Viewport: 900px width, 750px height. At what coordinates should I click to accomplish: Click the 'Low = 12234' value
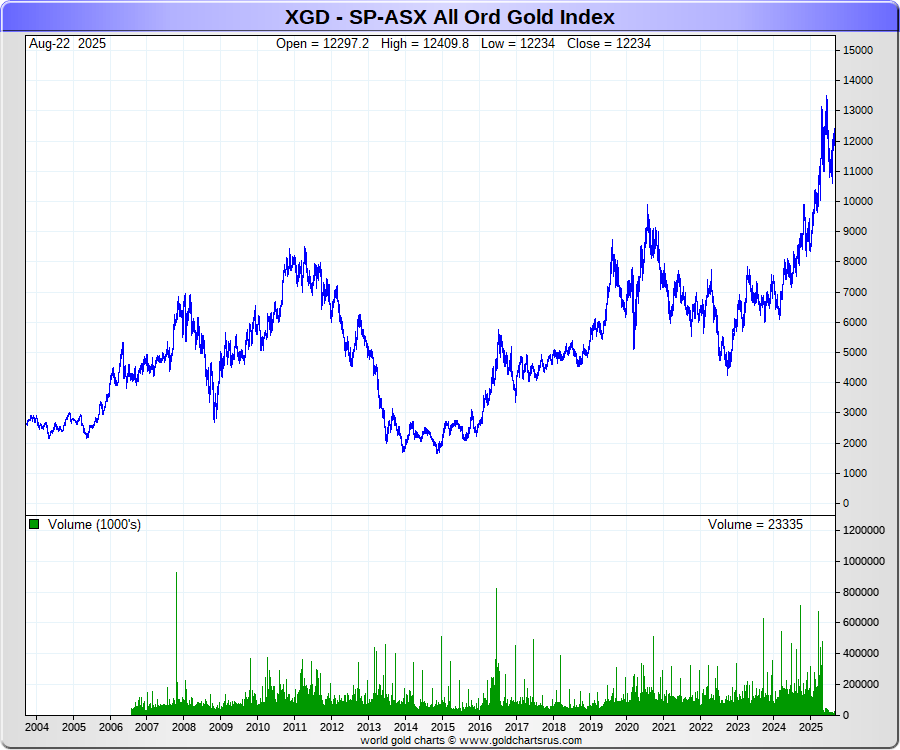(x=518, y=44)
